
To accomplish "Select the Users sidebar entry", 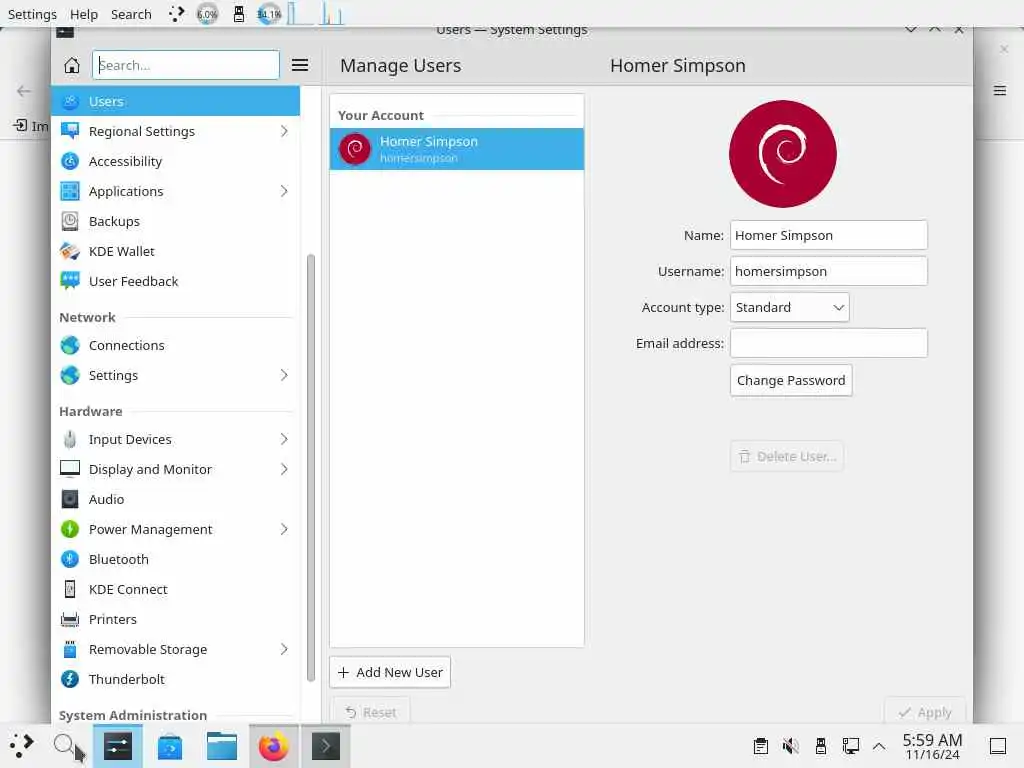I will [176, 101].
